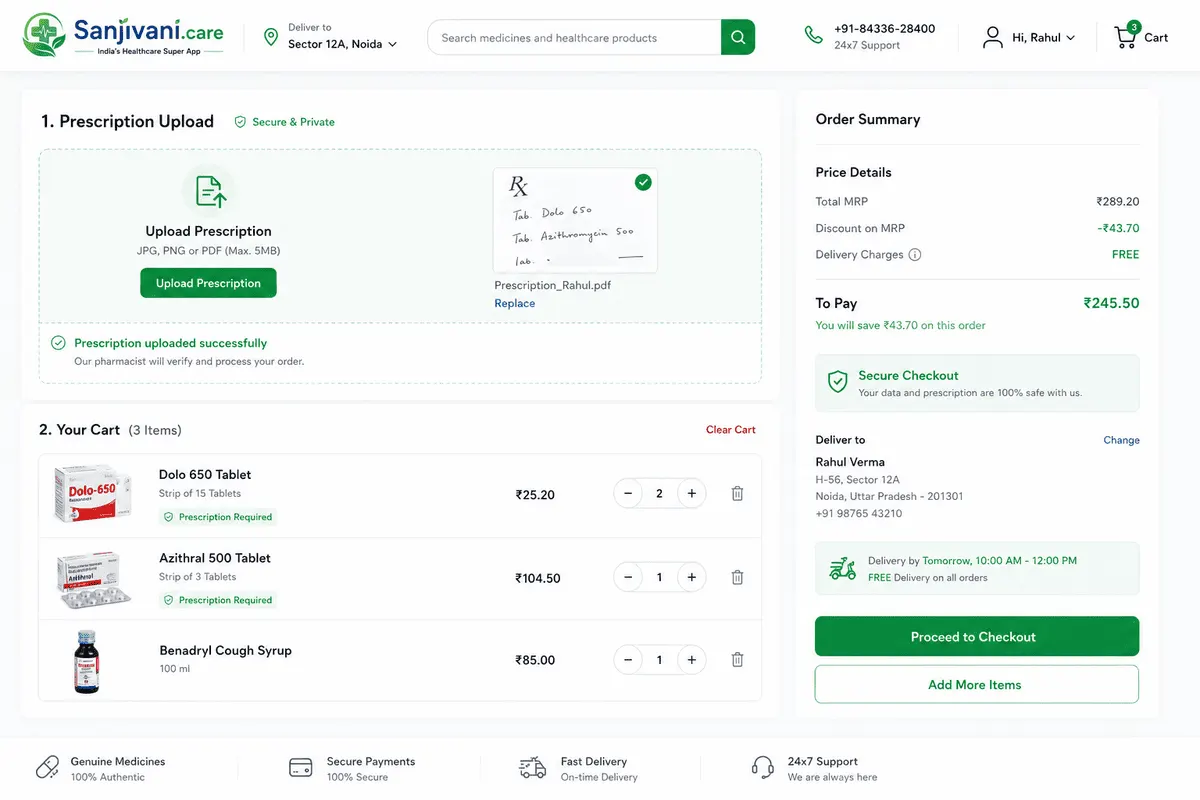This screenshot has width=1200, height=800.
Task: Click the phone support icon
Action: (x=814, y=36)
